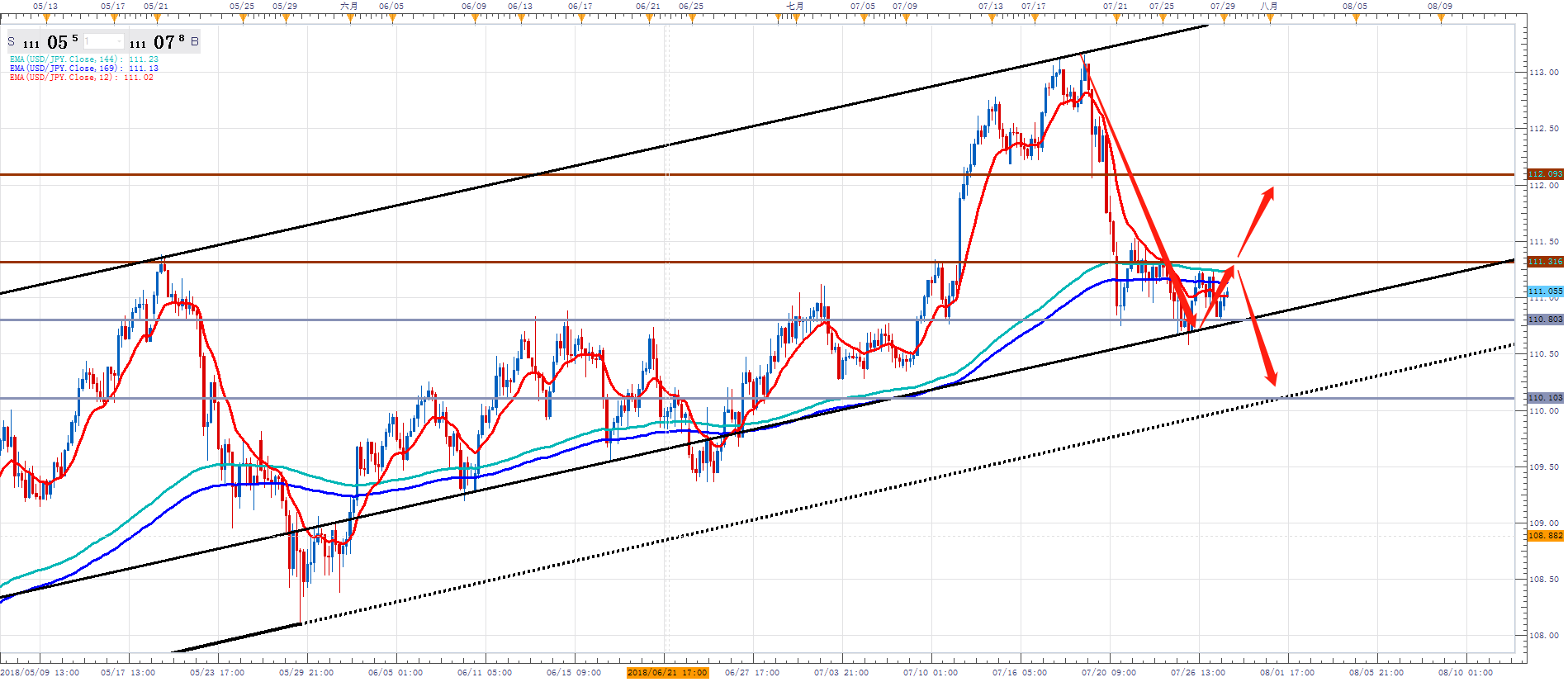Click the highlighted 2018/06/21 17:00 time label
This screenshot has width=1568, height=682.
pyautogui.click(x=667, y=673)
